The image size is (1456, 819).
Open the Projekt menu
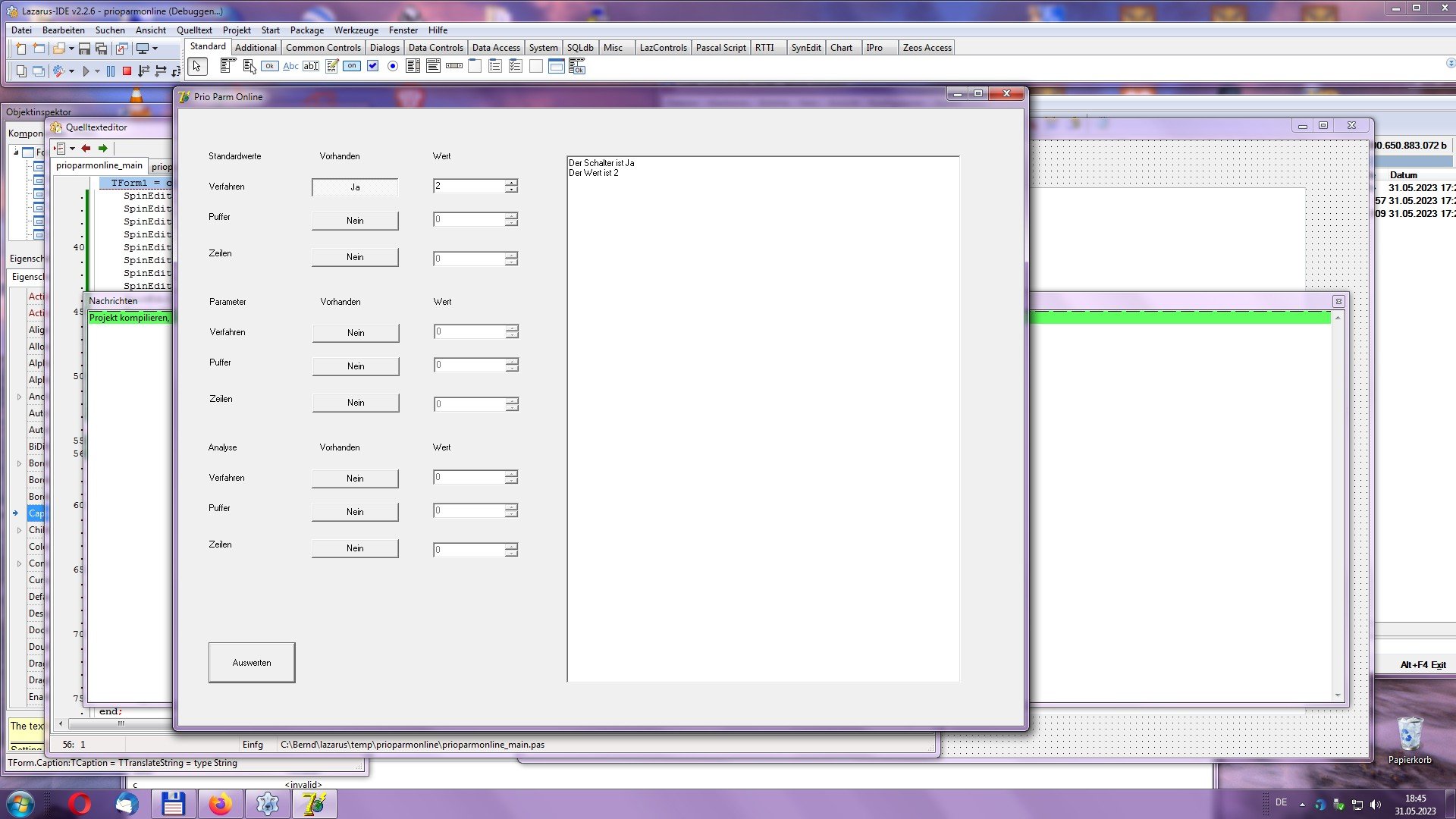(237, 30)
